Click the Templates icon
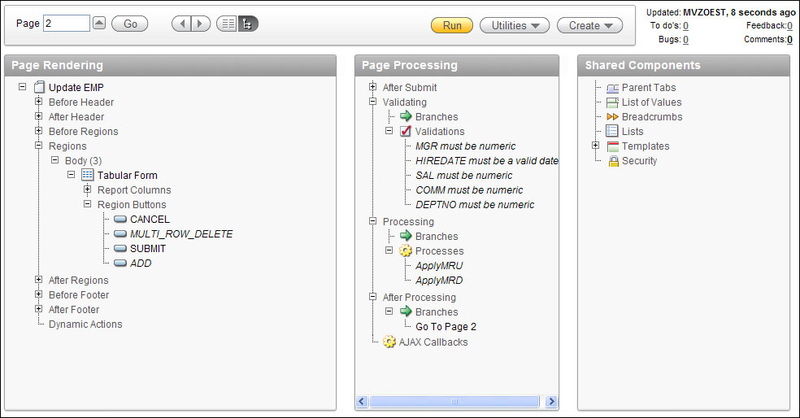800x418 pixels. [612, 146]
